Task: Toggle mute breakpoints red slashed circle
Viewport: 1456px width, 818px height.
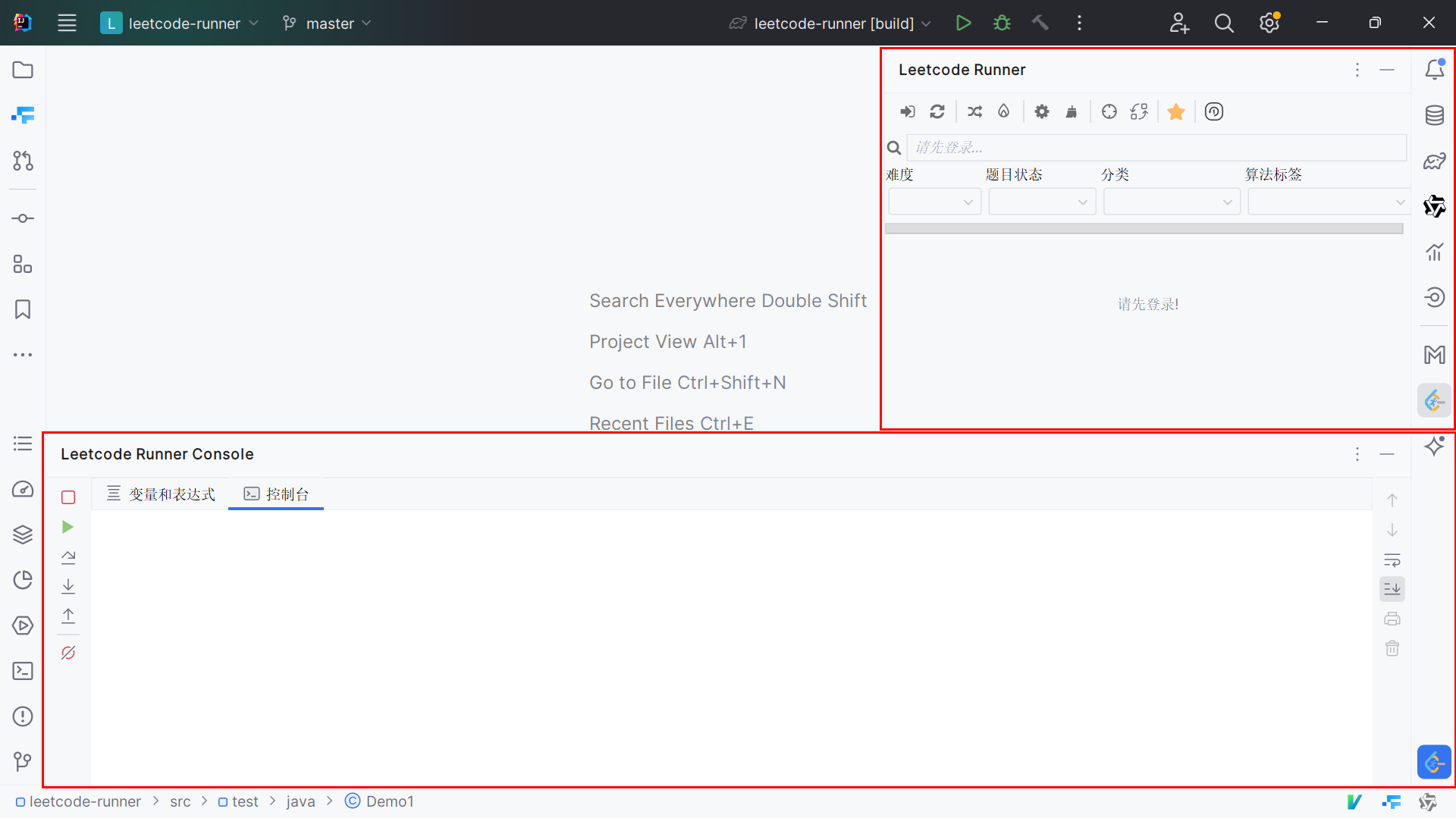Action: (68, 653)
